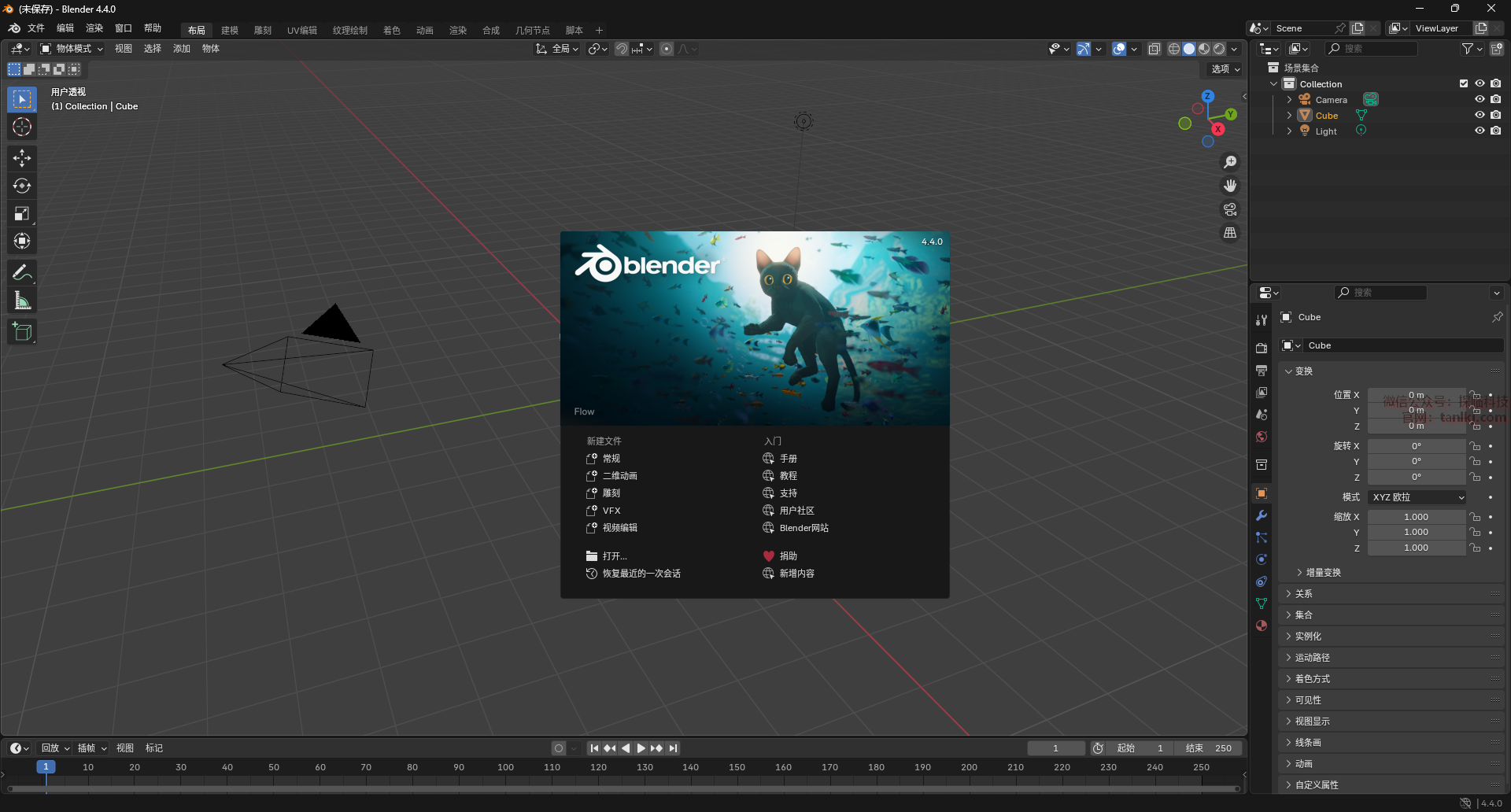The image size is (1511, 812).
Task: Toggle viewport visibility of the Light
Action: click(x=1480, y=131)
